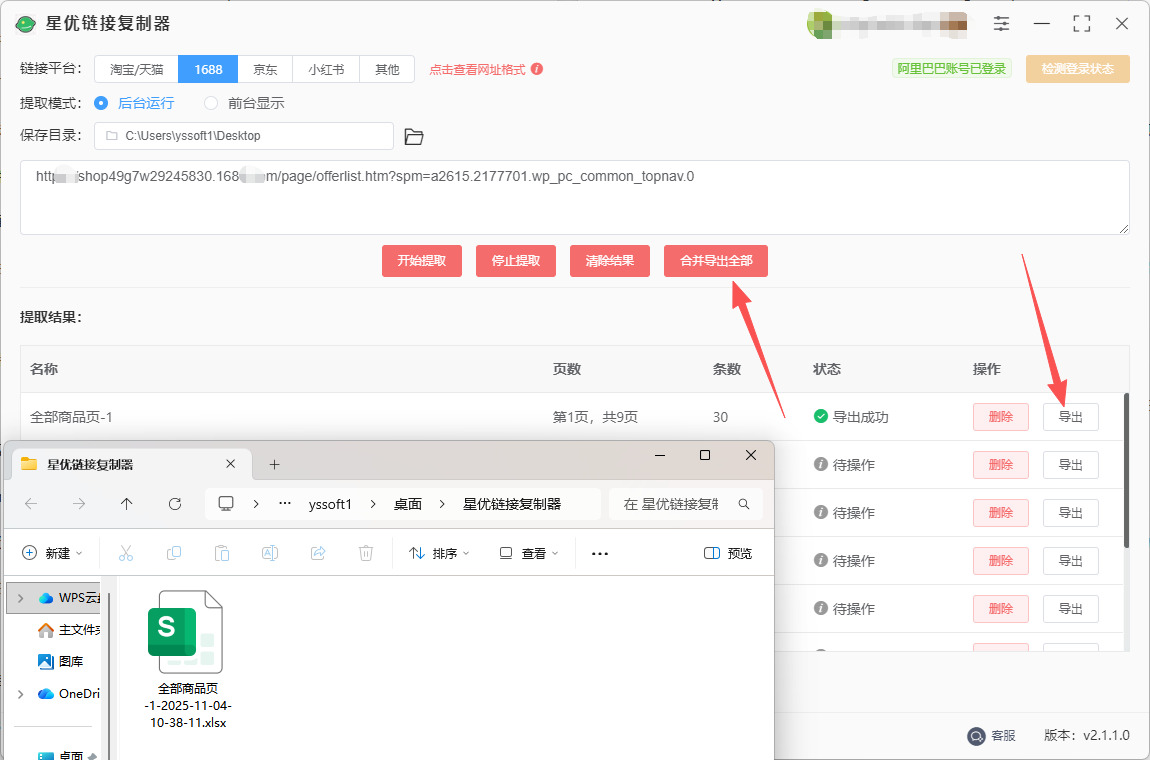Click 删除 for 全部商品页-1 row

[1000, 417]
